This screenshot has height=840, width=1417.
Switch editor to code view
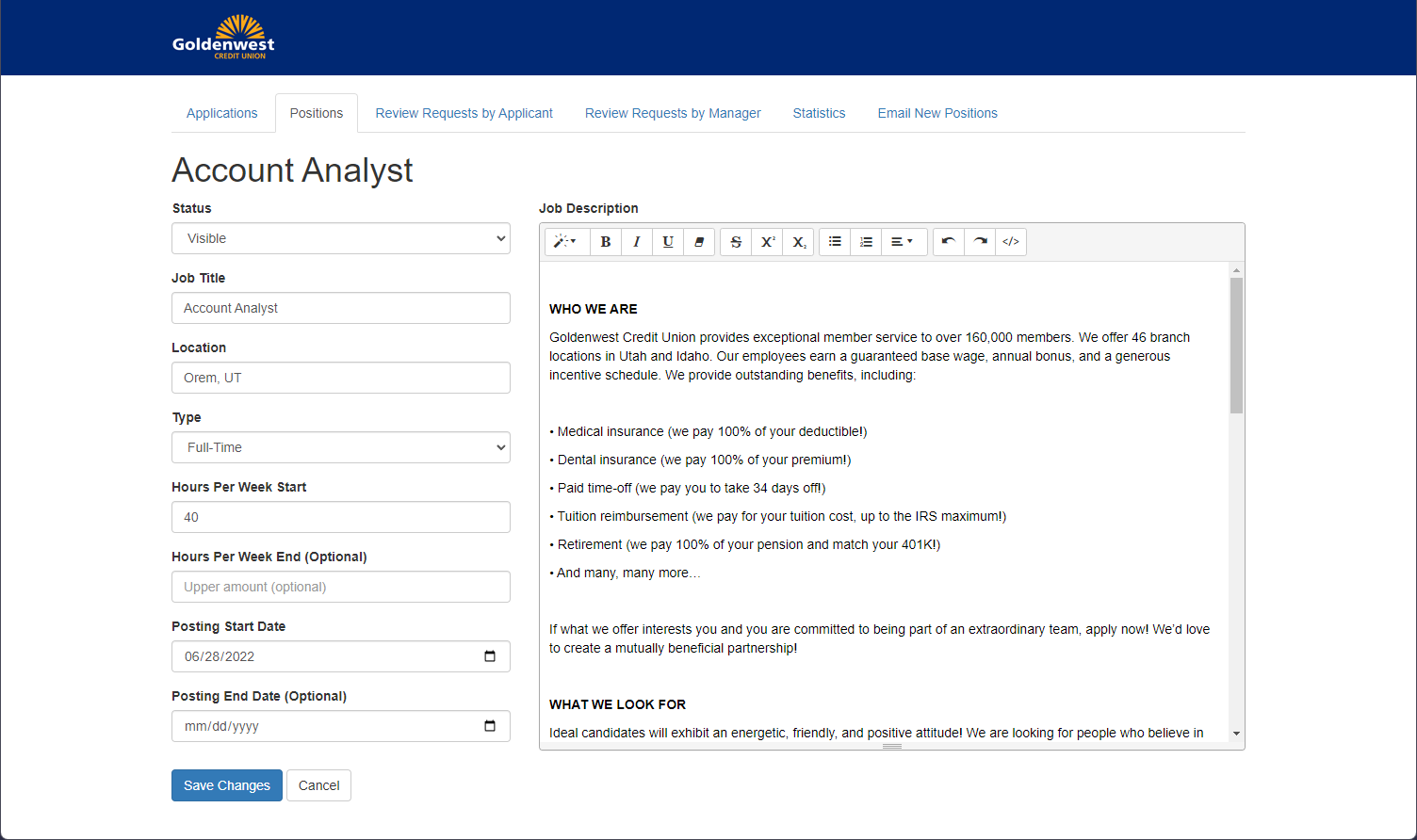point(1011,242)
